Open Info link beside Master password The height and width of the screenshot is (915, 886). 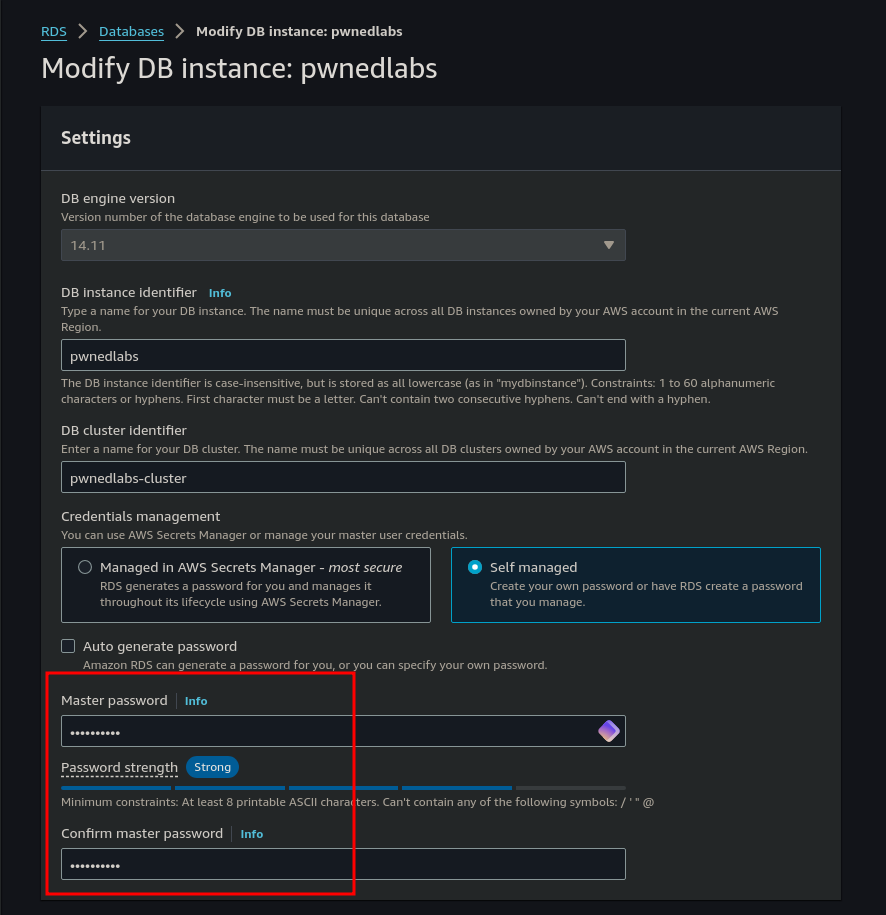pyautogui.click(x=196, y=701)
